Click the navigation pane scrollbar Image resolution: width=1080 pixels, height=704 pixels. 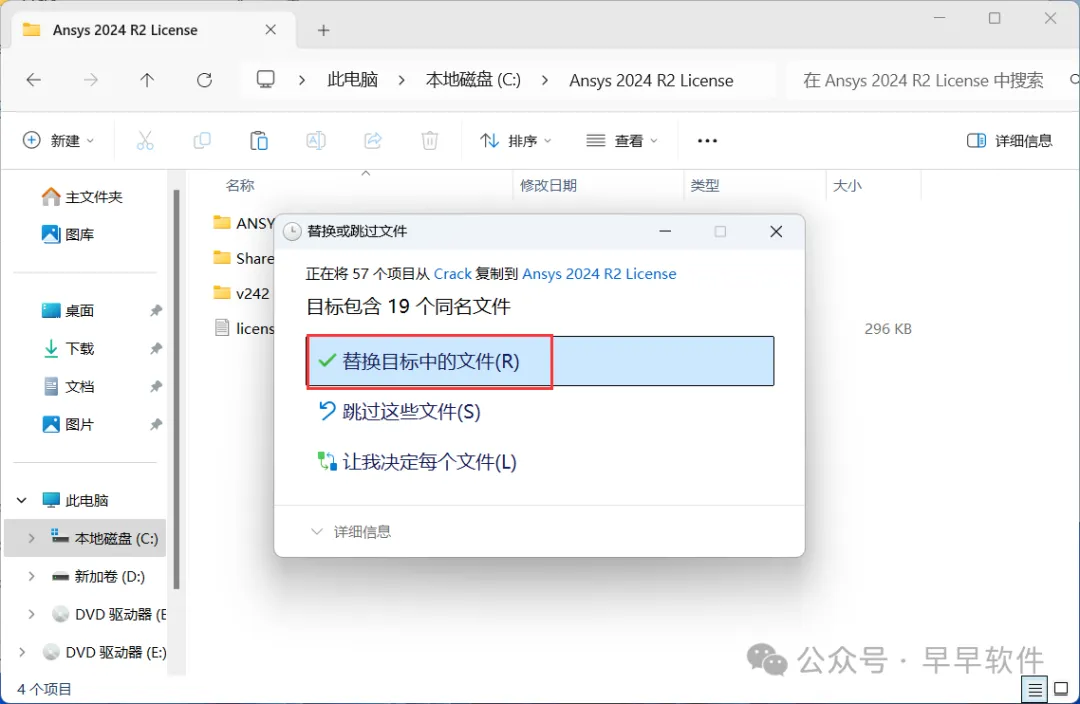176,389
